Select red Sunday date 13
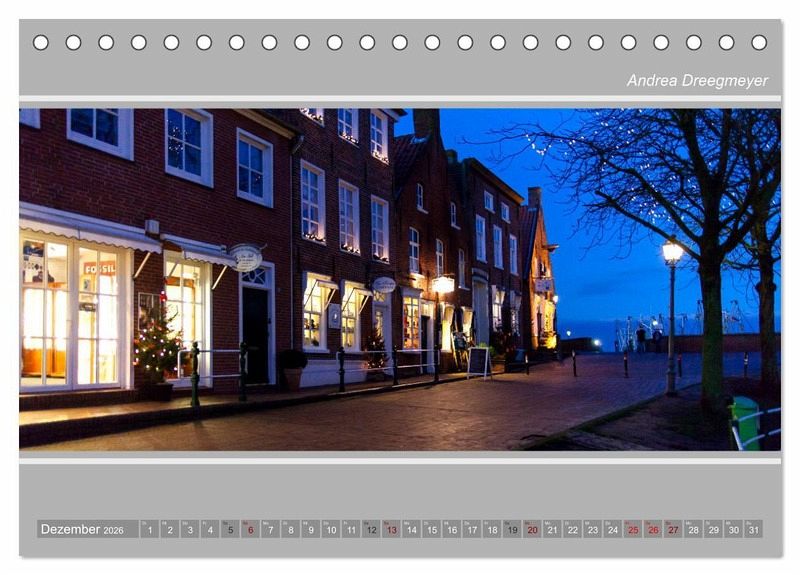This screenshot has width=800, height=575. 391,529
